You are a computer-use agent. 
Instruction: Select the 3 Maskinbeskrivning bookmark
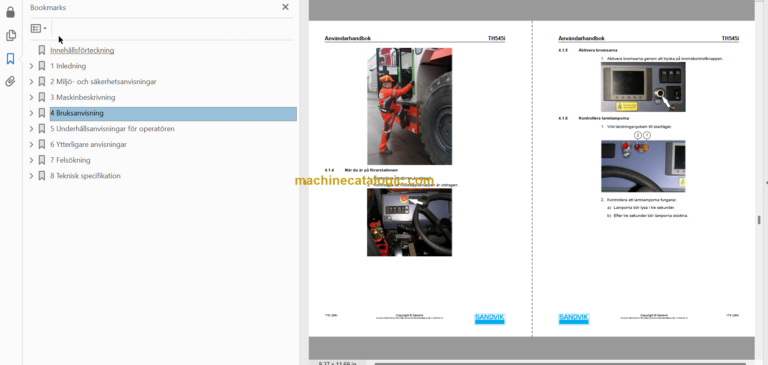[83, 97]
